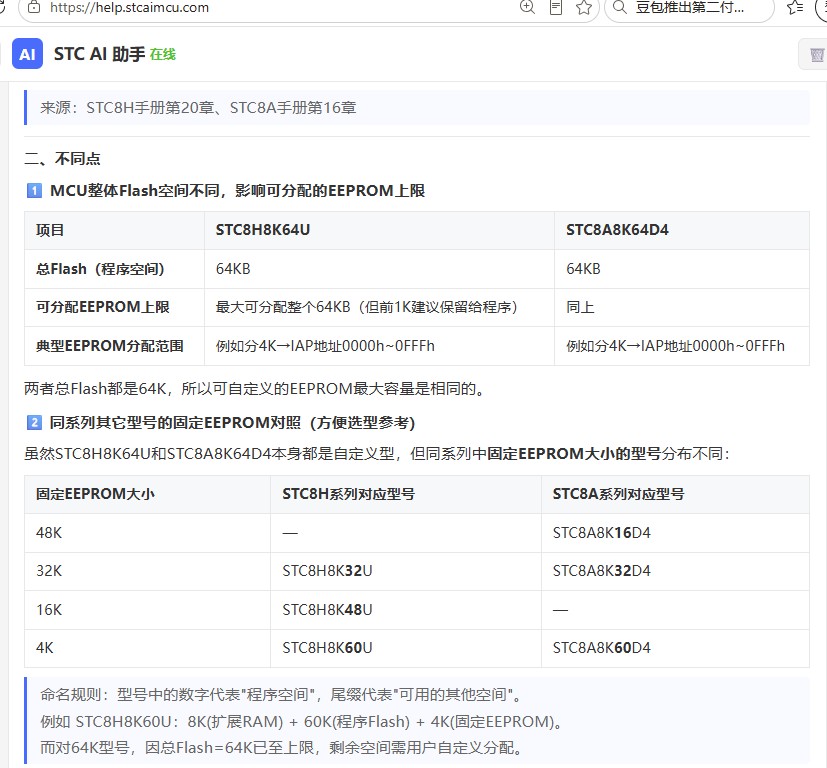The width and height of the screenshot is (827, 768).
Task: Click the search magnifier icon in search box
Action: [620, 7]
